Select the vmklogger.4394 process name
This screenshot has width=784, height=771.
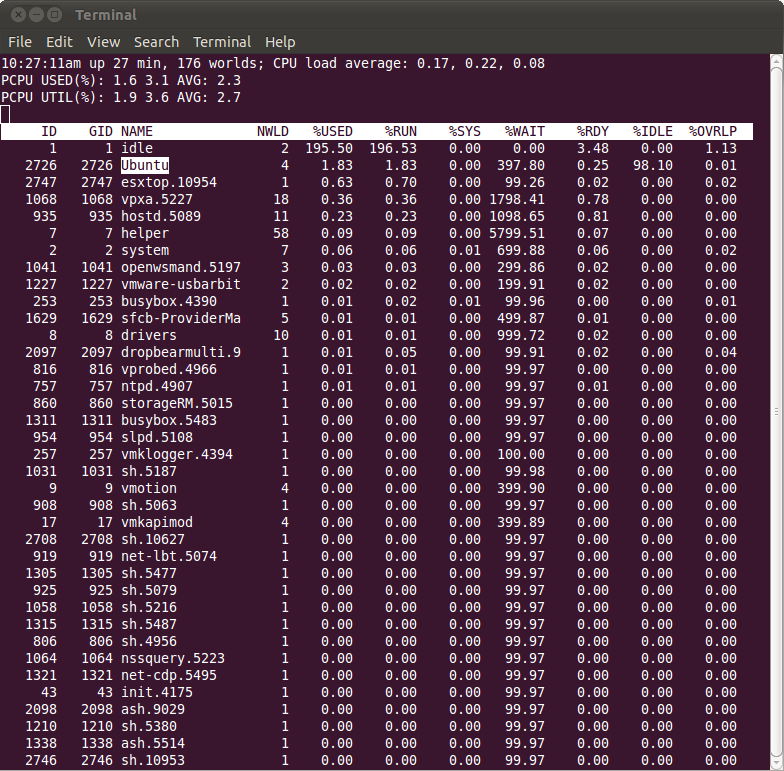[177, 454]
